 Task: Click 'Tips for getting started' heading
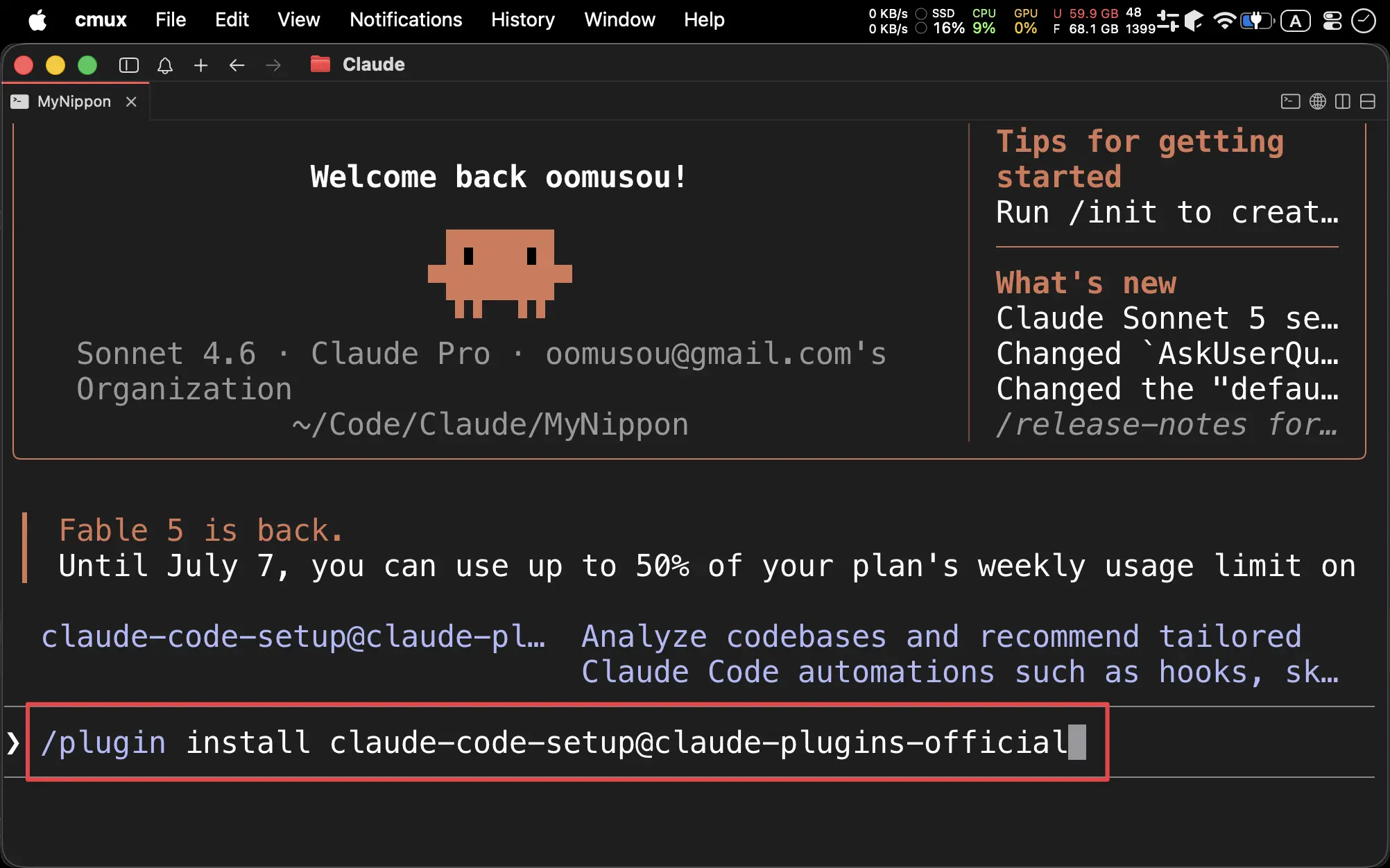pos(1140,159)
